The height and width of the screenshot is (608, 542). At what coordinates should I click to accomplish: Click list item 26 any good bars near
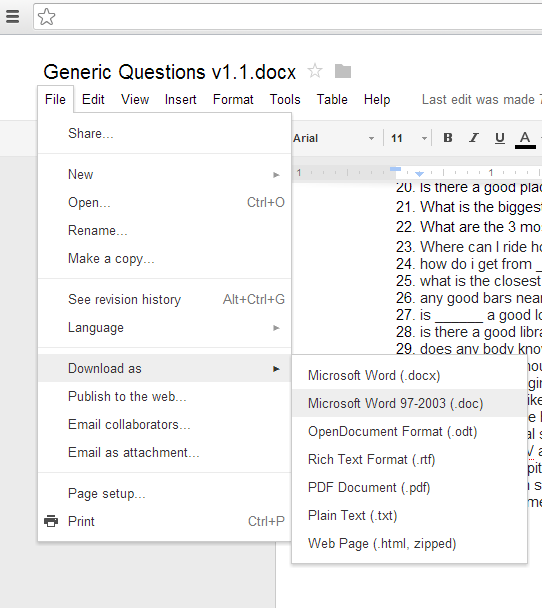pyautogui.click(x=469, y=298)
